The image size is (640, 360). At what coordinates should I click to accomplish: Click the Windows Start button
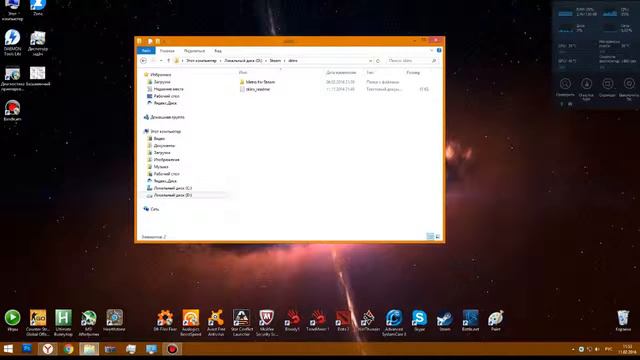(8, 349)
